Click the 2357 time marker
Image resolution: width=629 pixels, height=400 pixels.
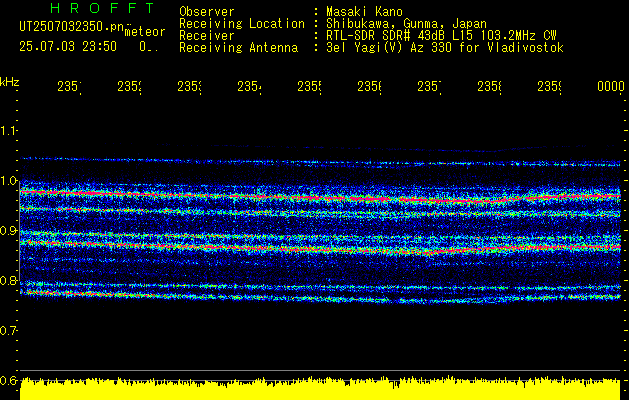[x=429, y=87]
